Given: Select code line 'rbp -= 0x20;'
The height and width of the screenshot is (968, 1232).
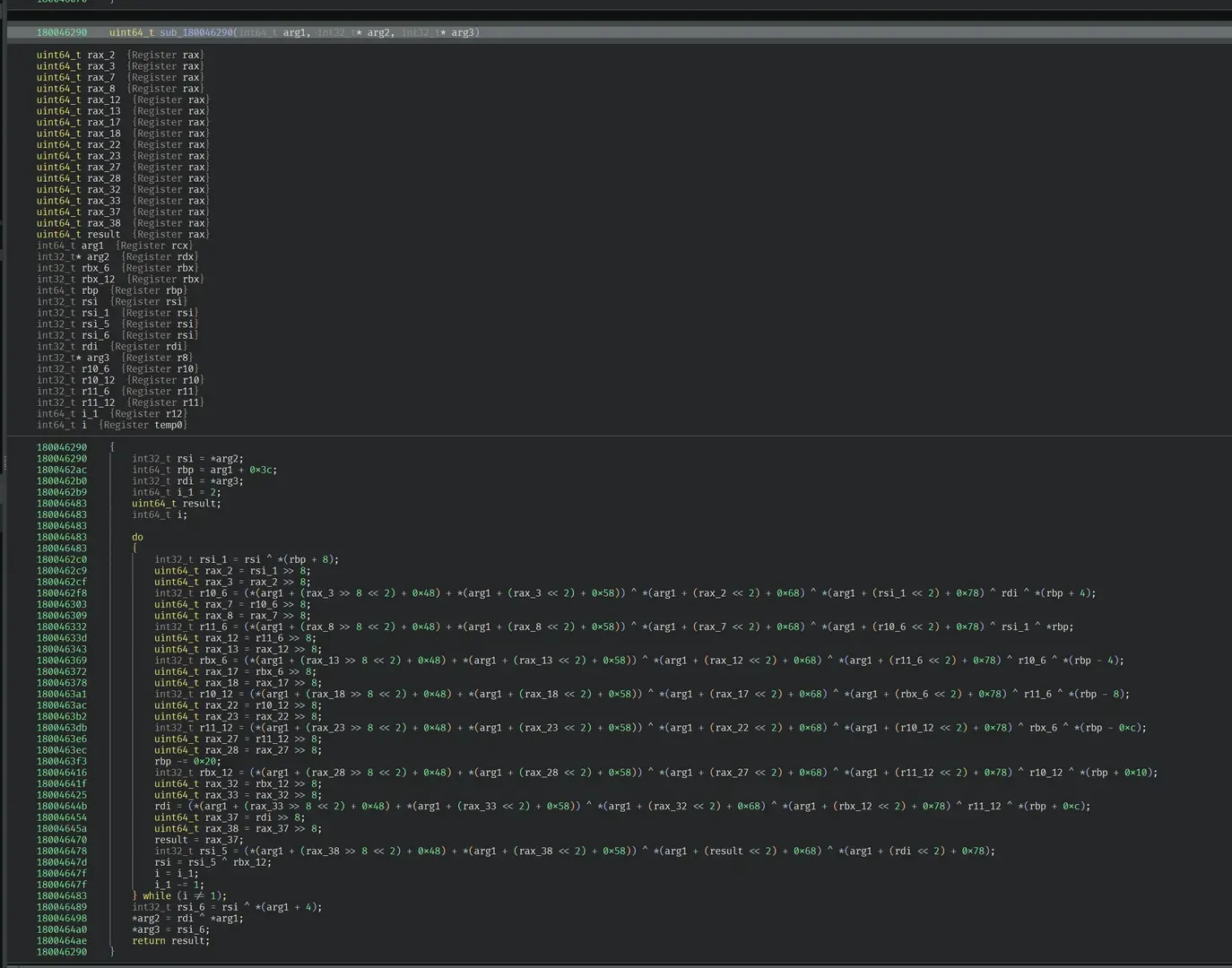Looking at the screenshot, I should click(187, 761).
